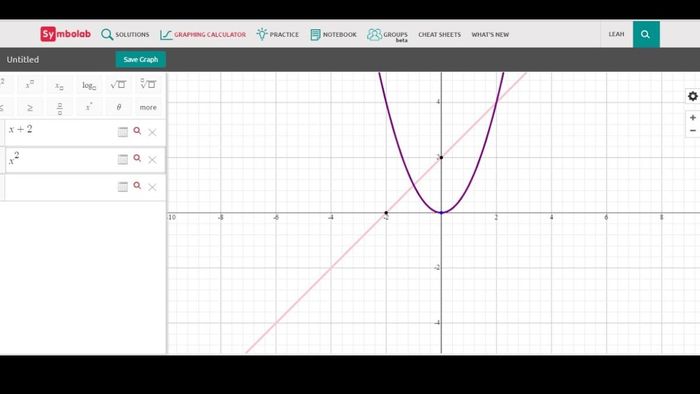Open the Notebook section
This screenshot has width=700, height=394.
click(x=333, y=34)
